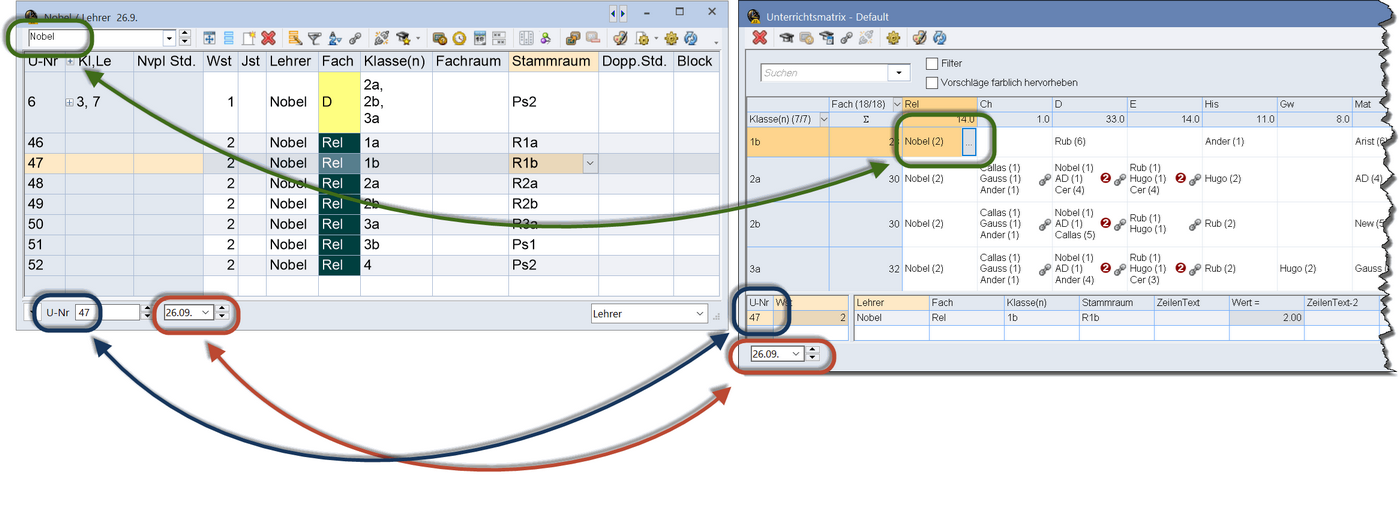This screenshot has height=531, width=1399.
Task: Toggle the Filter checkbox
Action: point(932,64)
